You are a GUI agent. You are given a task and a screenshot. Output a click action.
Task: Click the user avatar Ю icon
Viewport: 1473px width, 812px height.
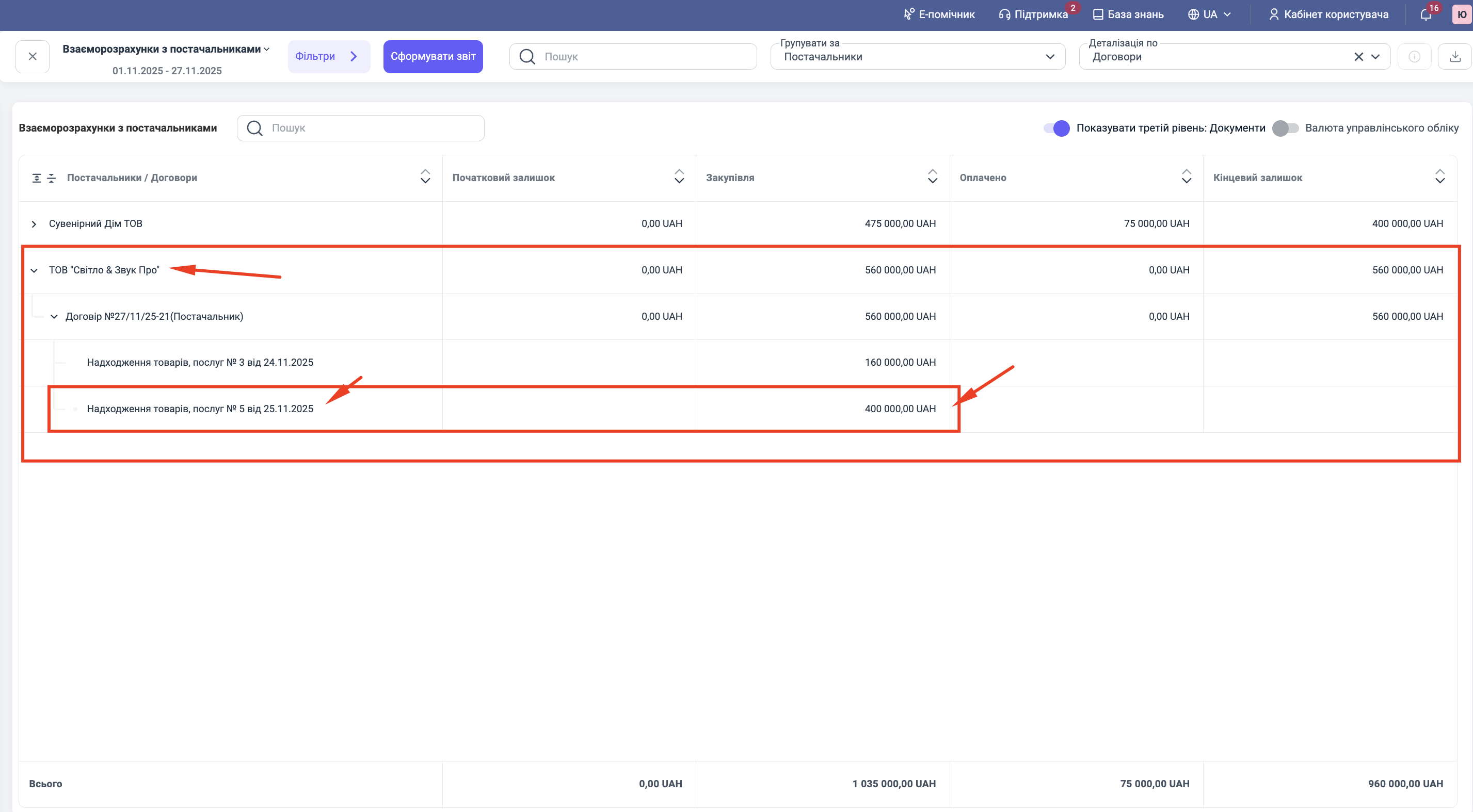point(1462,15)
